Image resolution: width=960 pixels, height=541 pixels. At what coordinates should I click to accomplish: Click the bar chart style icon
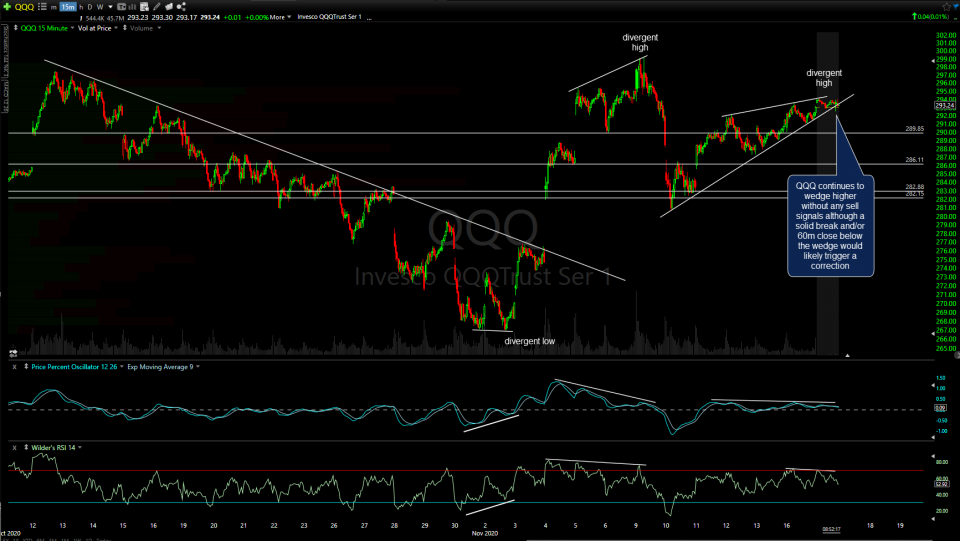tap(132, 7)
